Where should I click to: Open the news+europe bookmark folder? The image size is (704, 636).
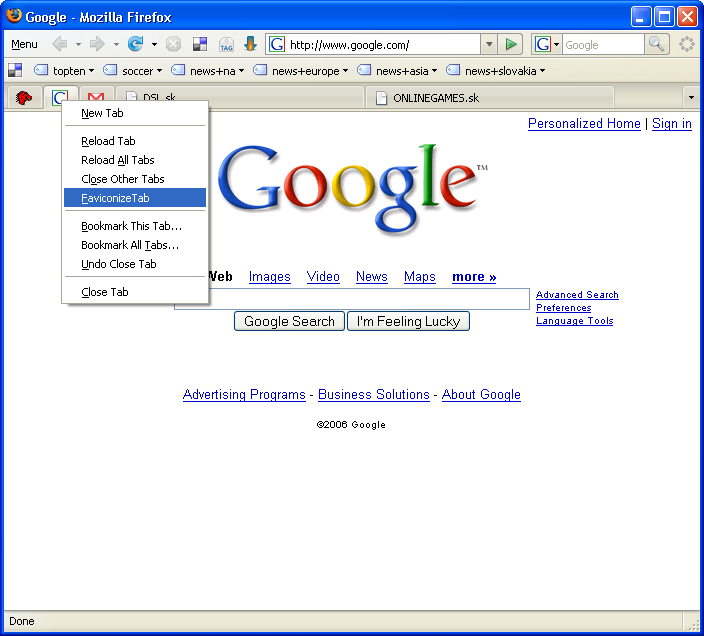(x=301, y=70)
